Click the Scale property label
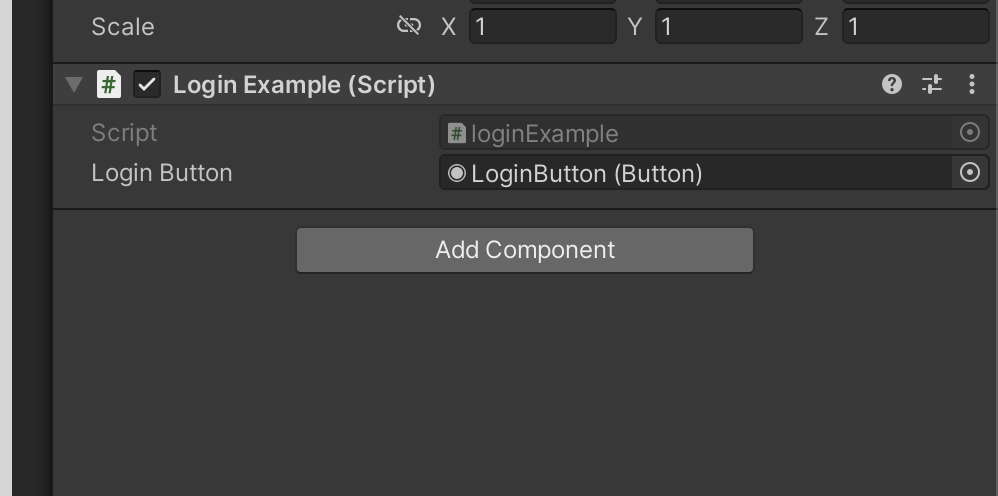 tap(123, 27)
